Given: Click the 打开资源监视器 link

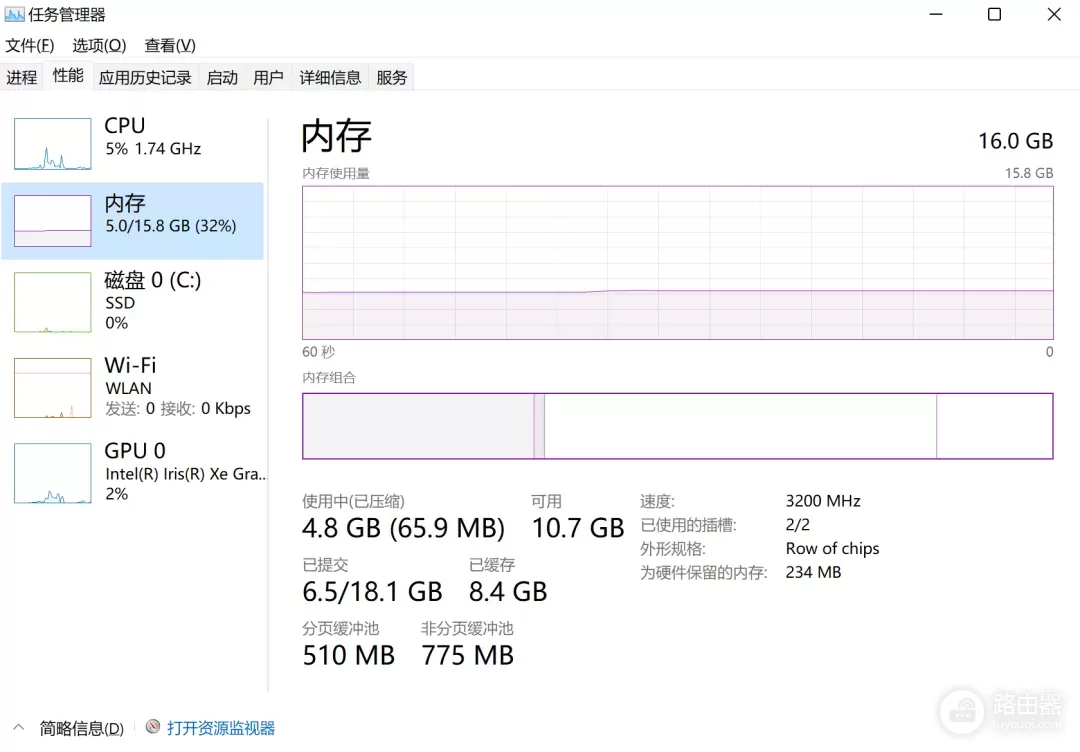Looking at the screenshot, I should (221, 728).
